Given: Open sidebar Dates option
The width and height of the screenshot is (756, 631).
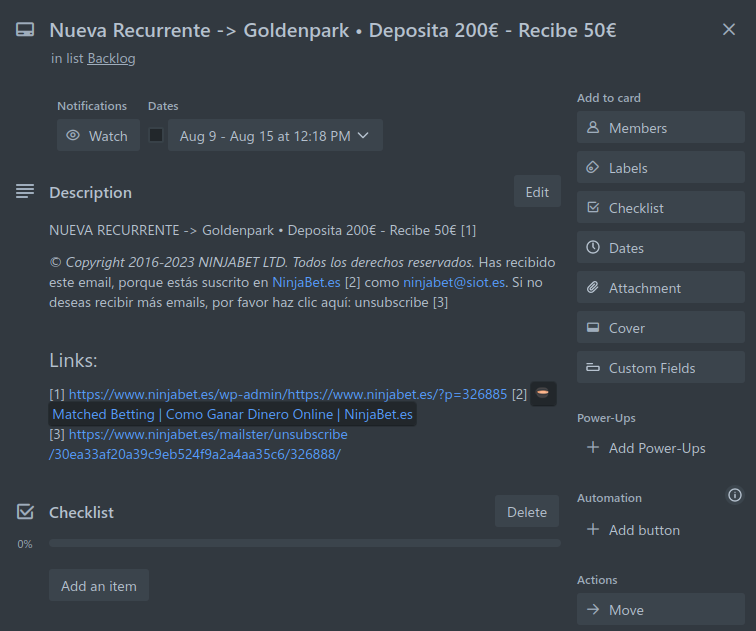Looking at the screenshot, I should coord(661,247).
